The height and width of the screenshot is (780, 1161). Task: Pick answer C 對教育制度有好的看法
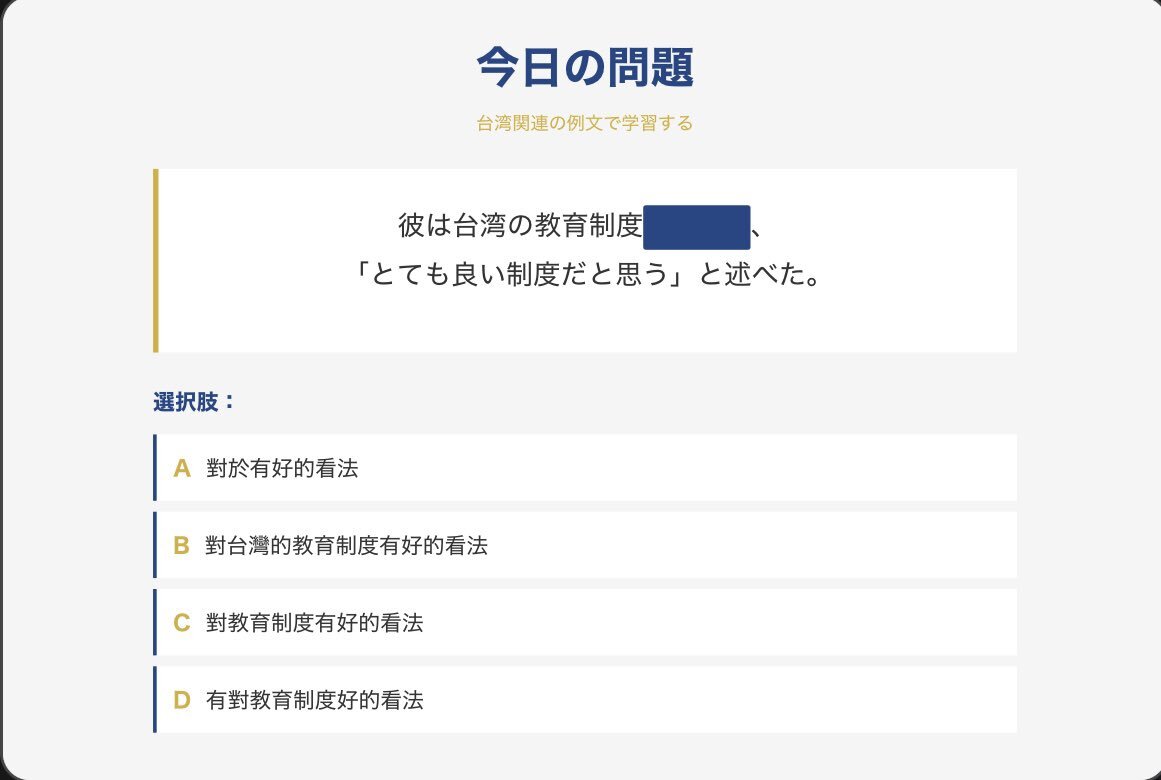pyautogui.click(x=315, y=623)
